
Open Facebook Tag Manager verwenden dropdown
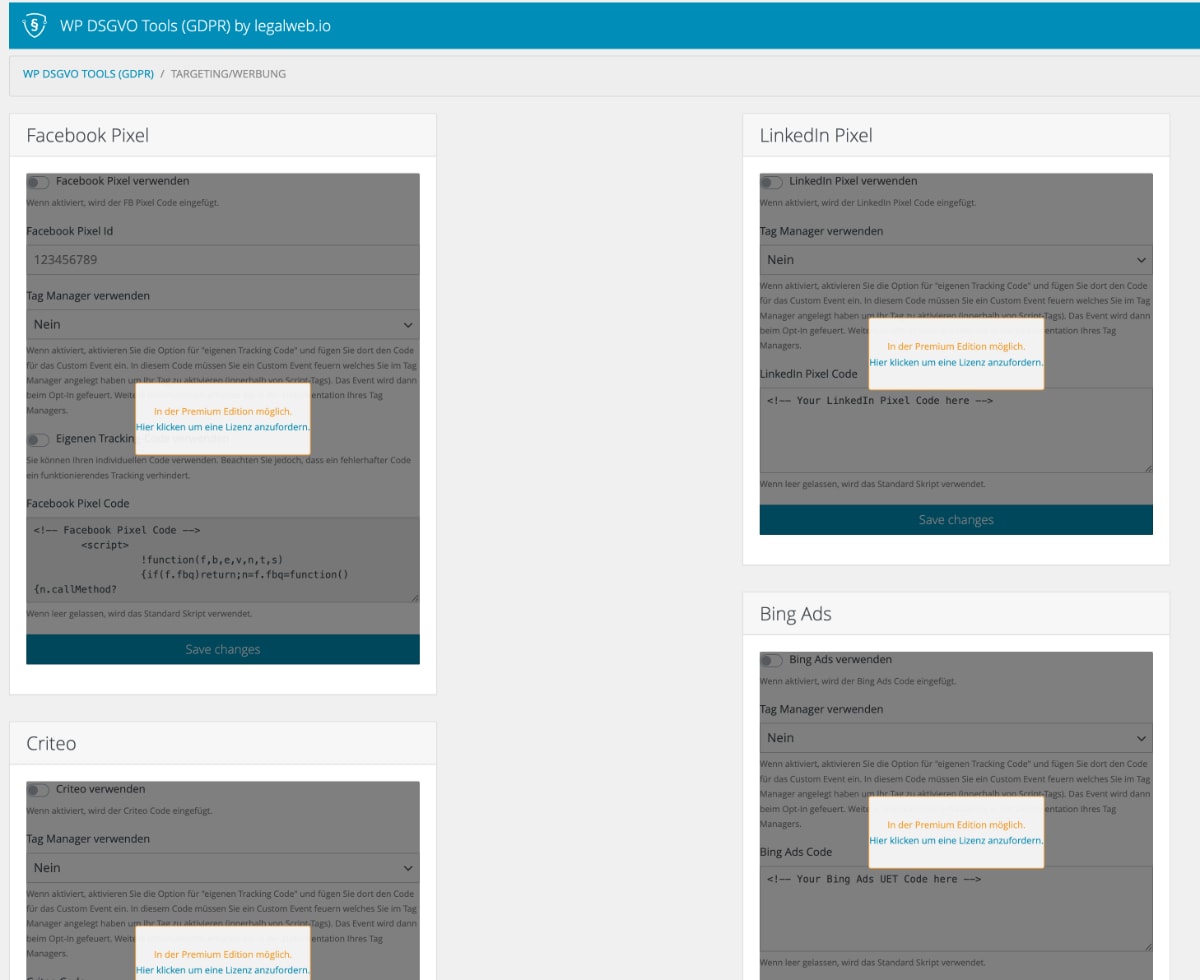pos(222,325)
